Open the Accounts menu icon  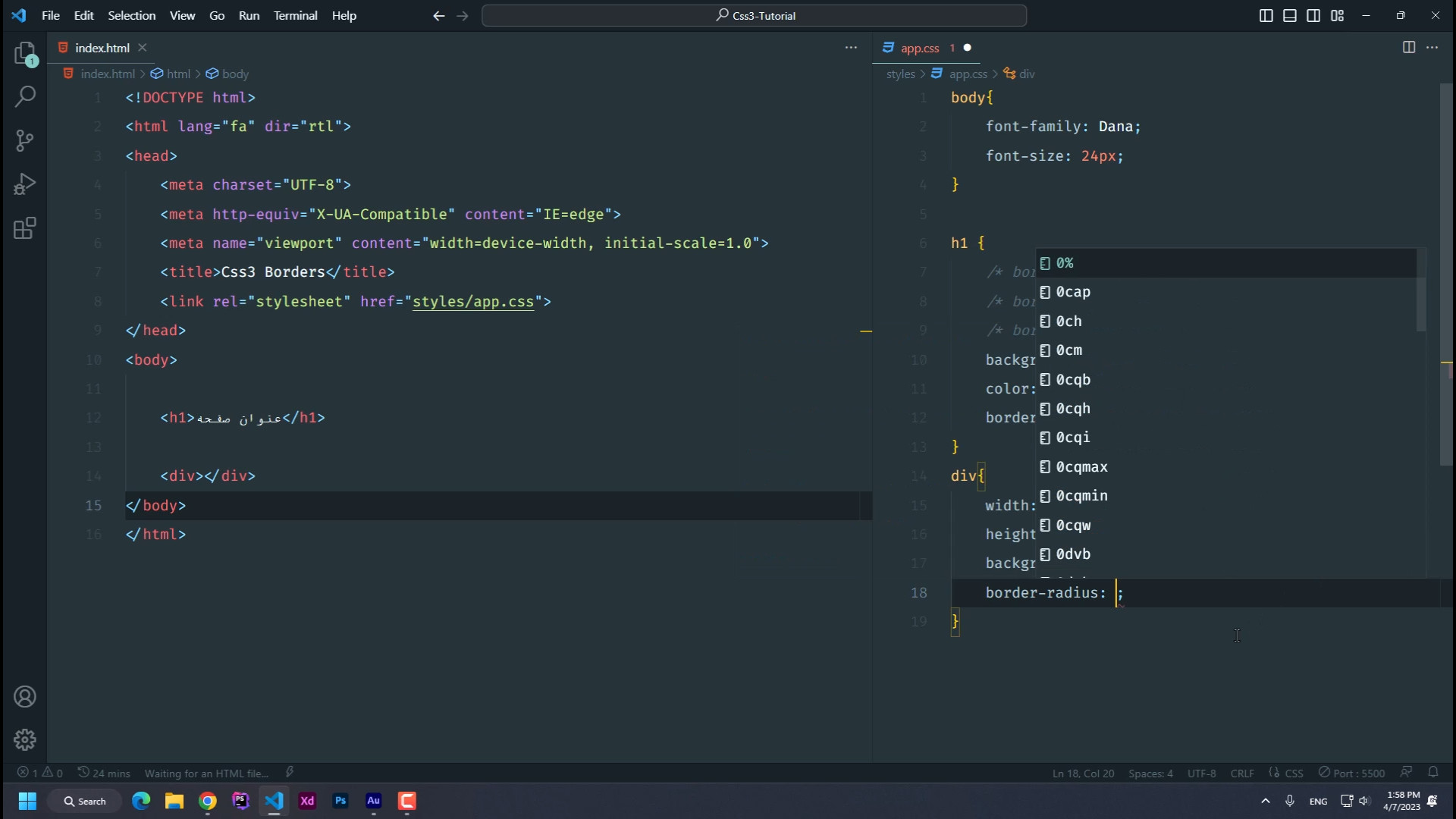point(25,697)
